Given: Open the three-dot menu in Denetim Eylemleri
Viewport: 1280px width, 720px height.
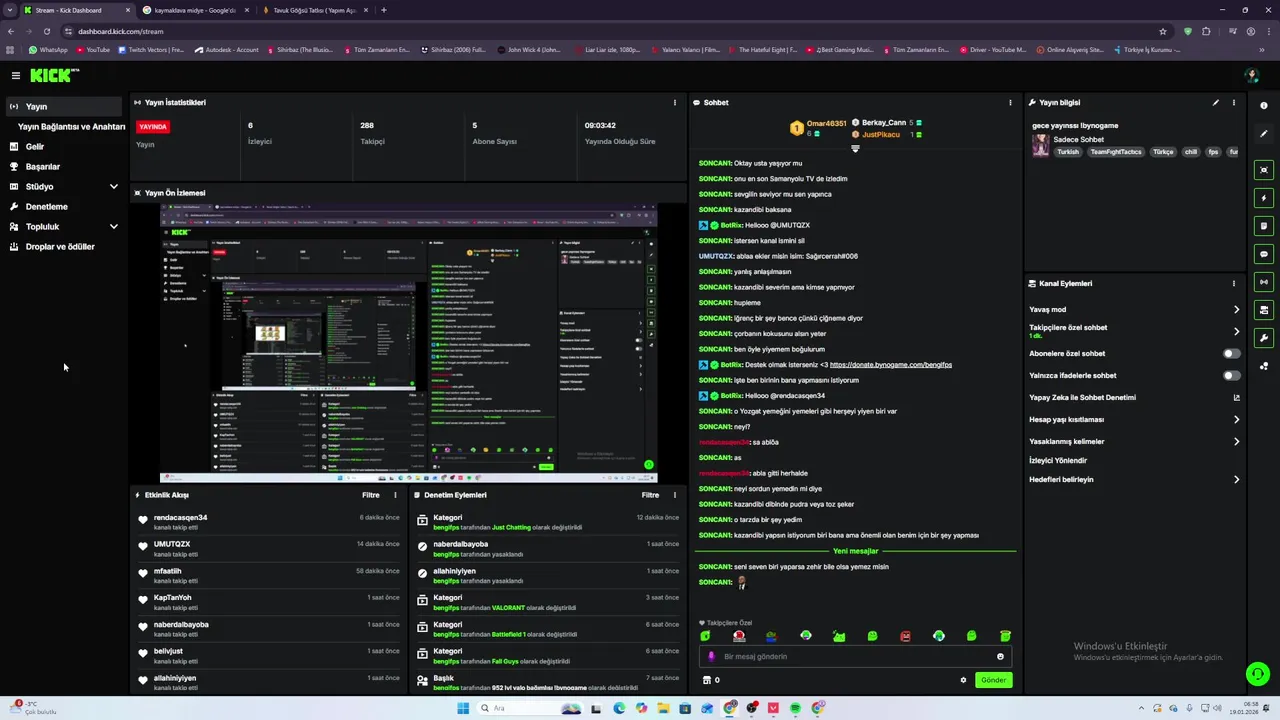Looking at the screenshot, I should pos(674,495).
